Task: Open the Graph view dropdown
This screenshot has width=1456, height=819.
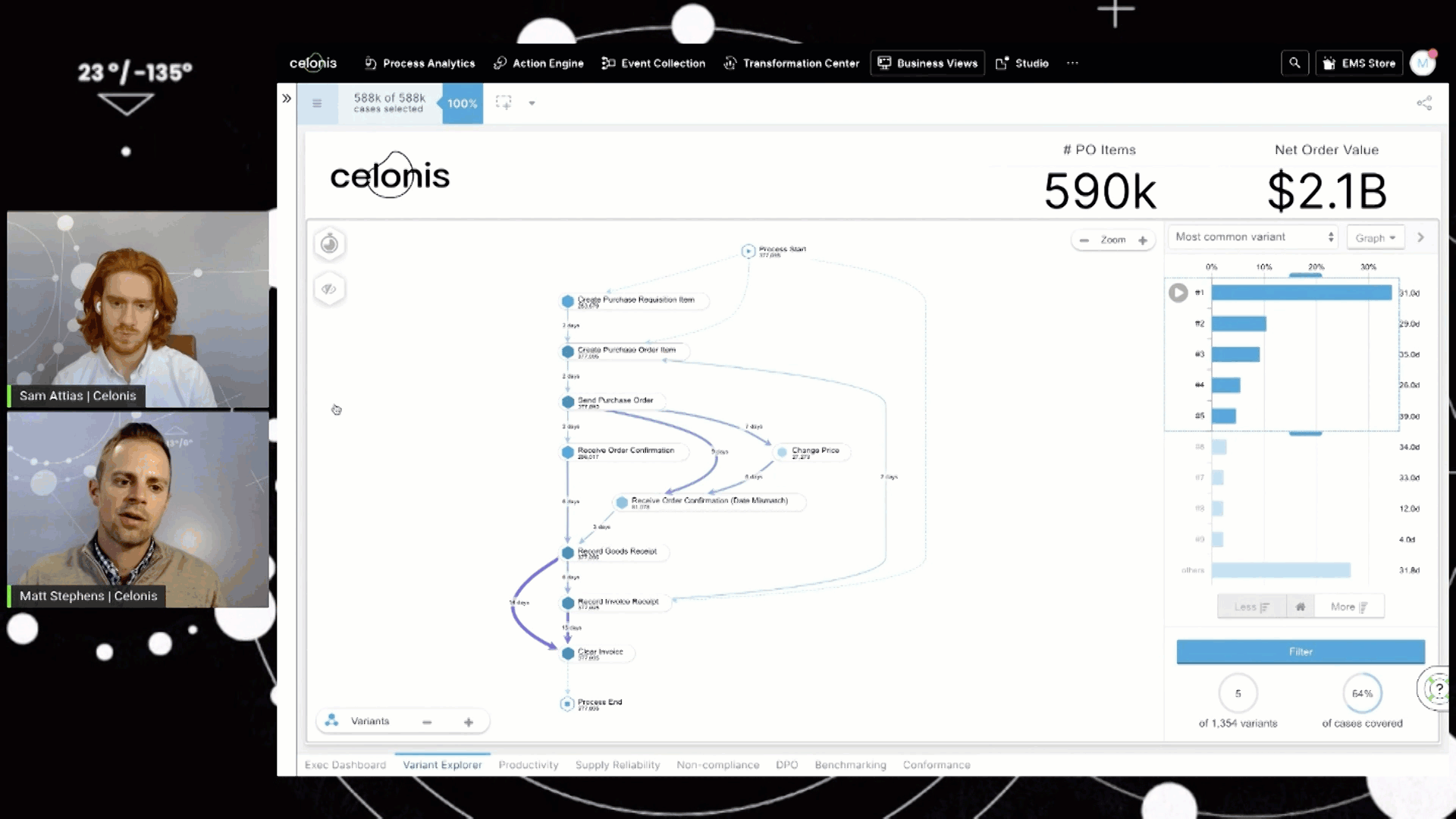Action: coord(1374,237)
